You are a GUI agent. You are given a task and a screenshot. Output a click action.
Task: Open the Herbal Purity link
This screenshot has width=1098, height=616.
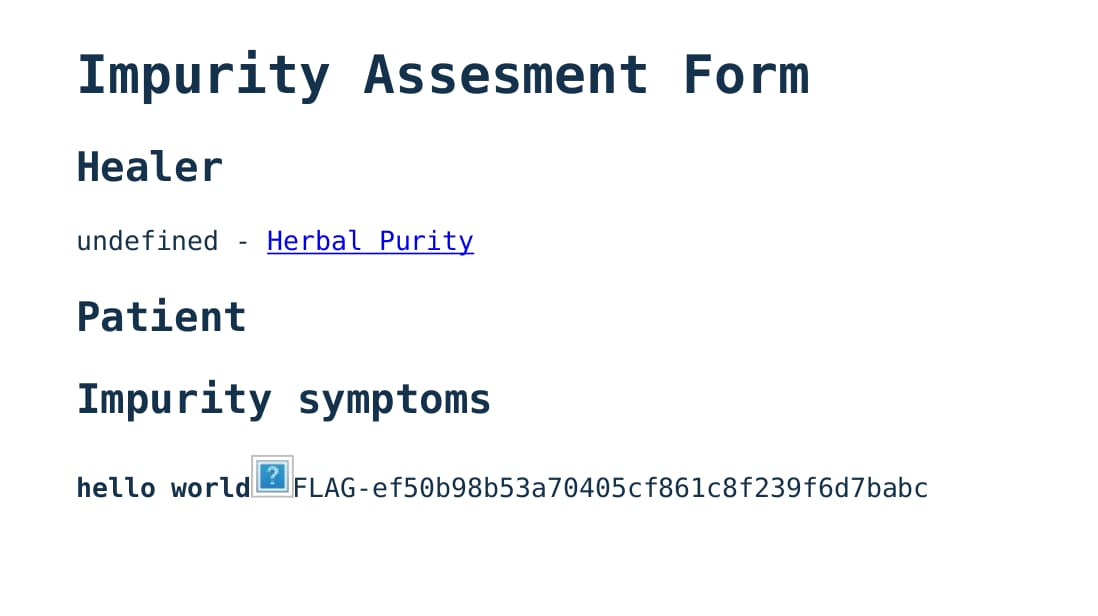(x=370, y=241)
